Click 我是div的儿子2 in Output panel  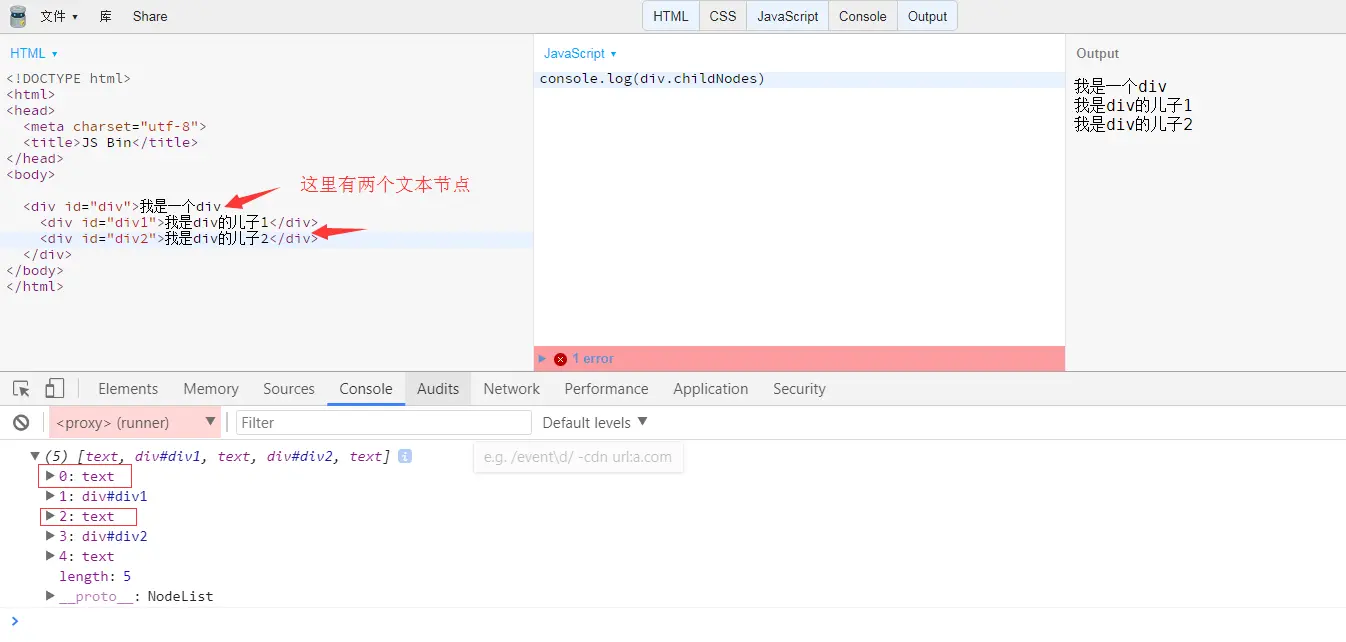coord(1133,124)
